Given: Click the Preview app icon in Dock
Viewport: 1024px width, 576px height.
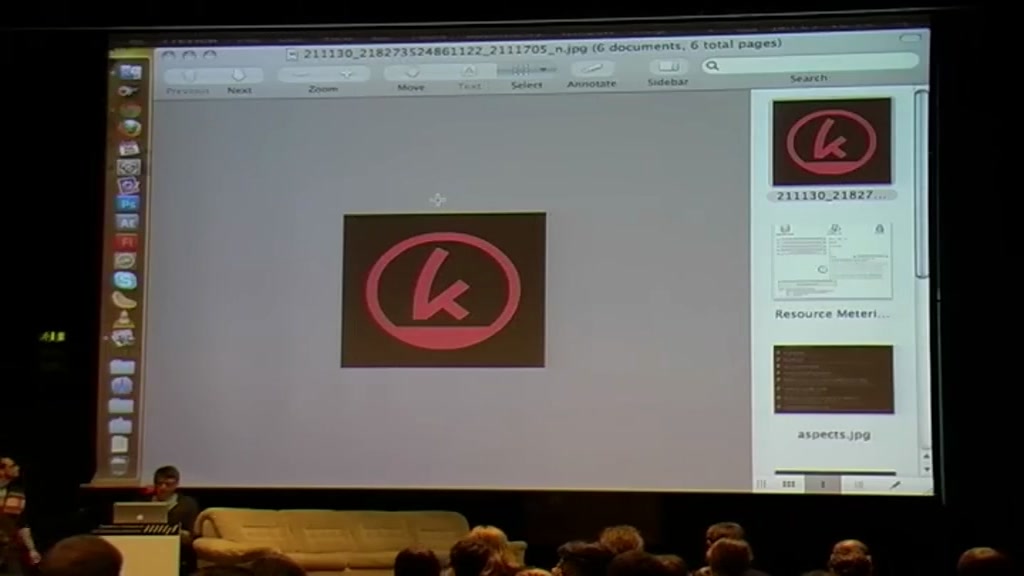Looking at the screenshot, I should 123,338.
